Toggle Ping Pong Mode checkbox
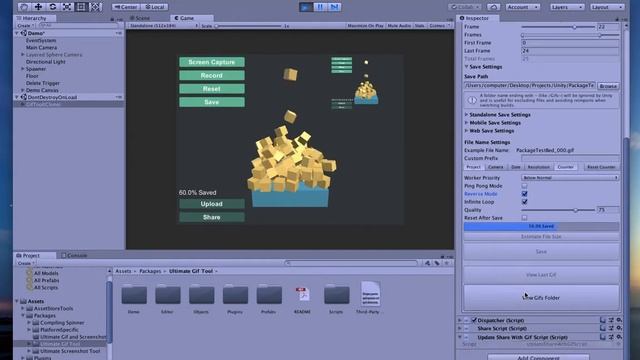Viewport: 640px width, 360px height. pyautogui.click(x=524, y=186)
